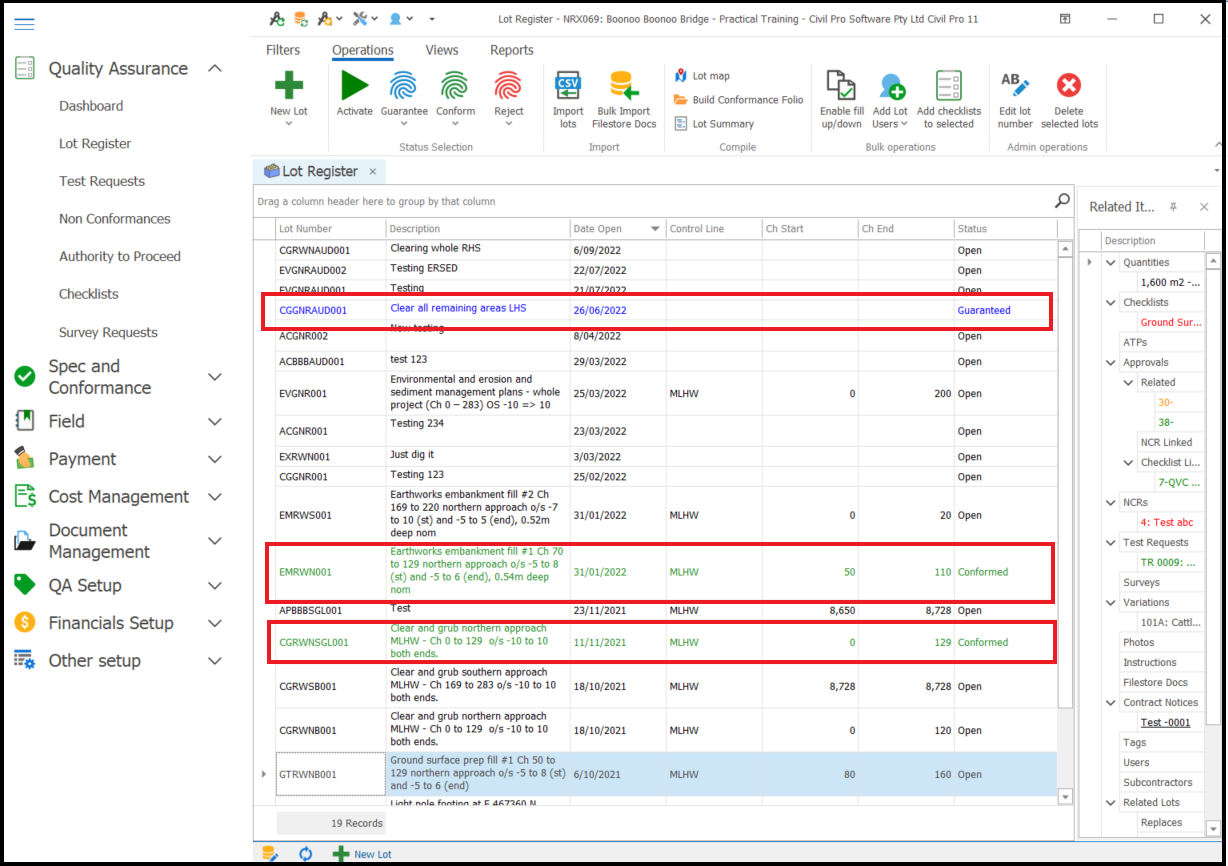The height and width of the screenshot is (866, 1228).
Task: Click the blue Guarantee fingerprint icon
Action: (x=404, y=86)
